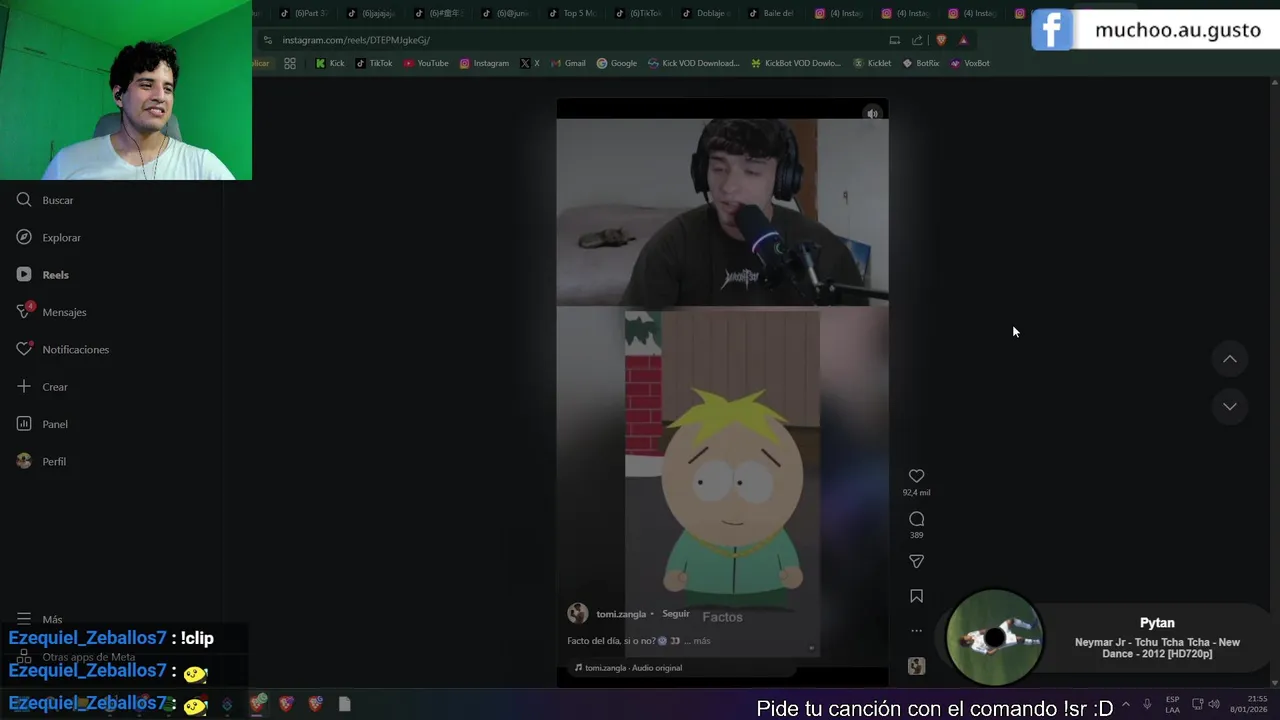Screen dimensions: 1280x720
Task: Click site settings icon left of URL
Action: (267, 40)
